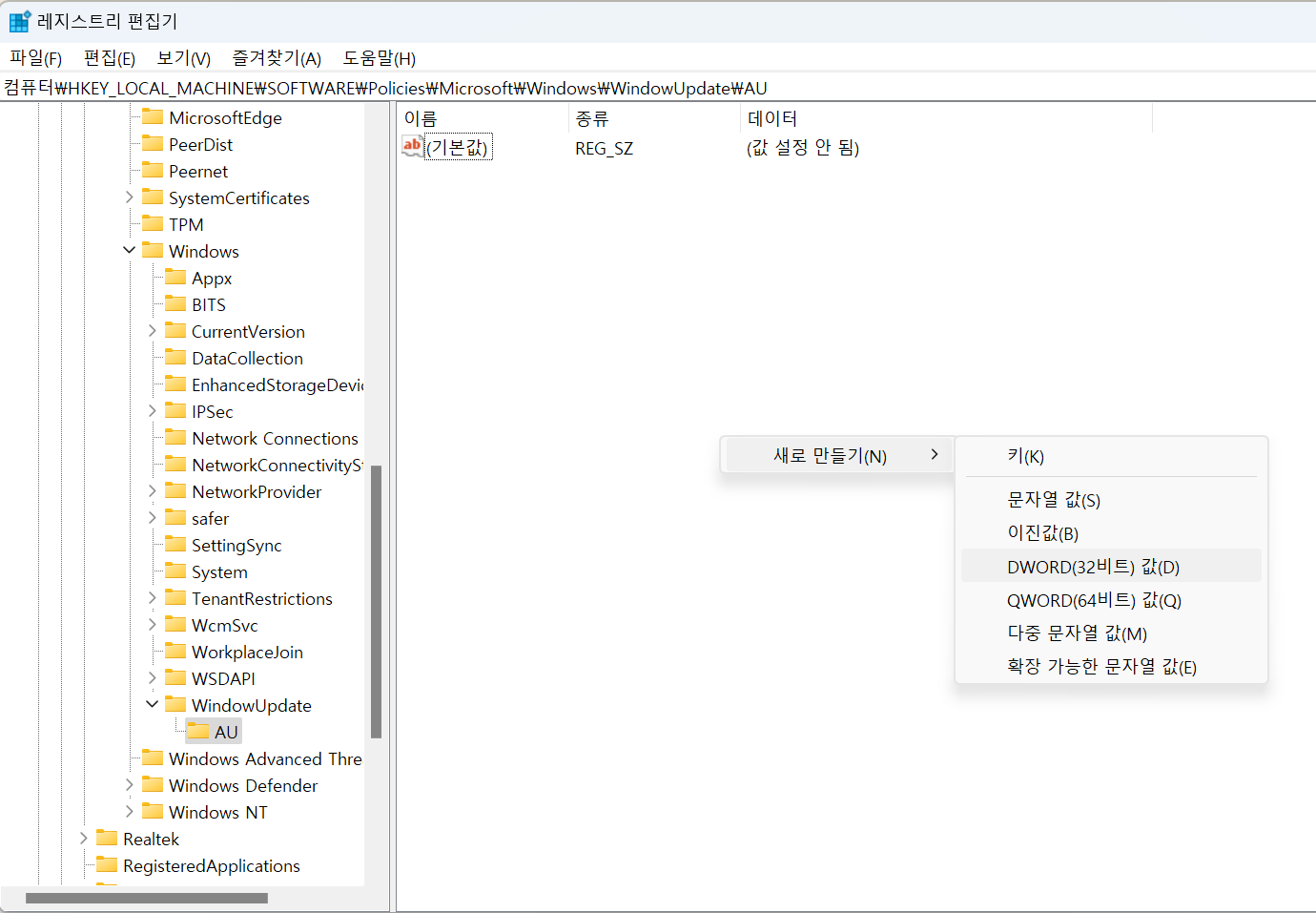Create a new DWORD(32비트) 값(D)
Screen dimensions: 1316x913
(x=1111, y=566)
